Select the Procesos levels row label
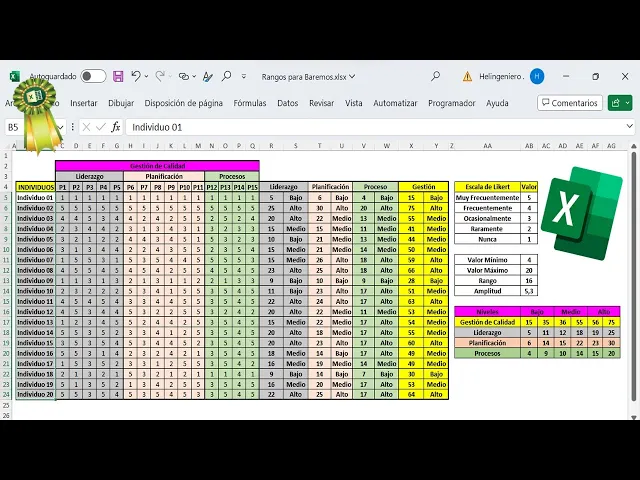 click(487, 353)
